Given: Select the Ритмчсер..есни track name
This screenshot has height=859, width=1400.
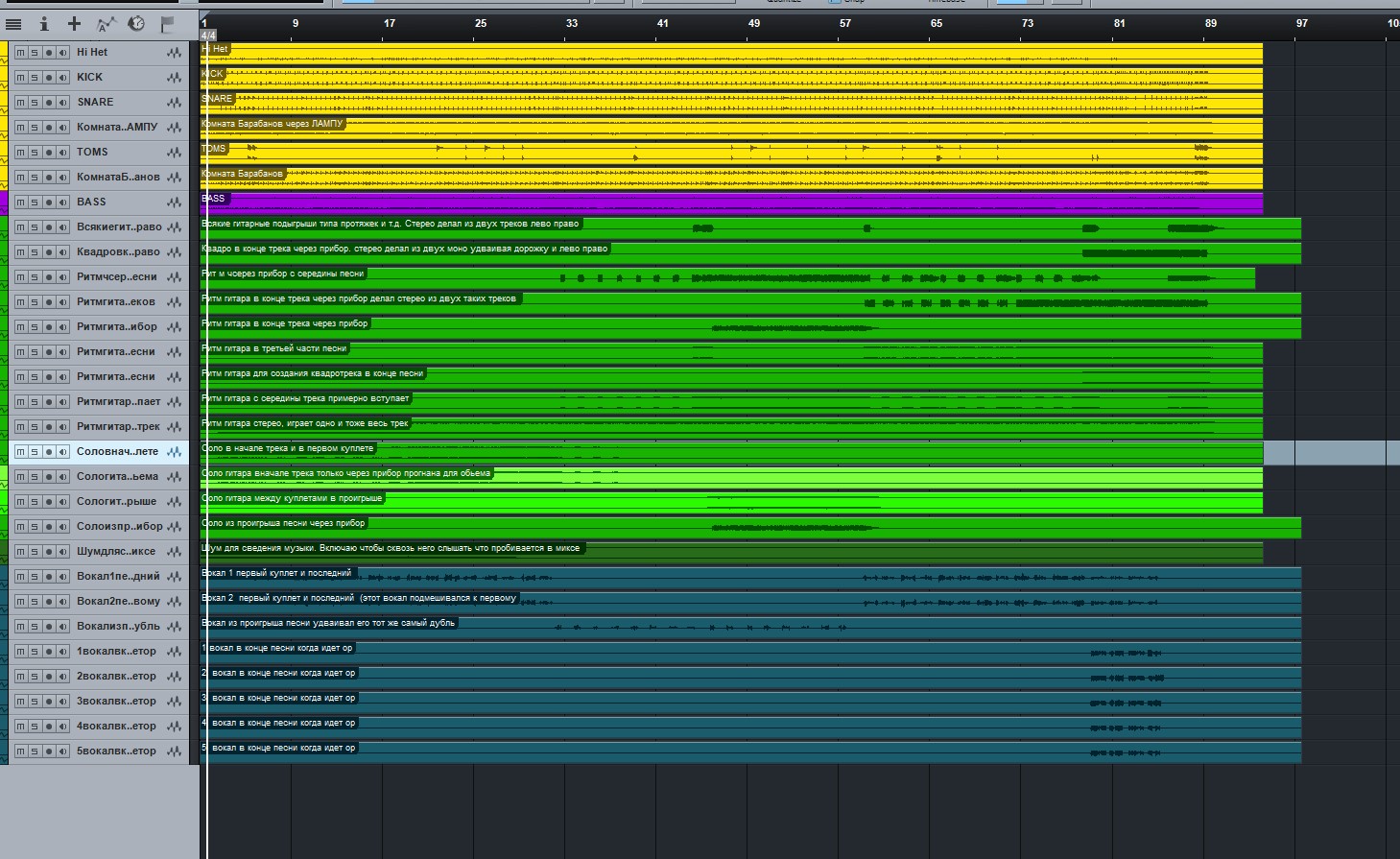Looking at the screenshot, I should click(x=117, y=277).
